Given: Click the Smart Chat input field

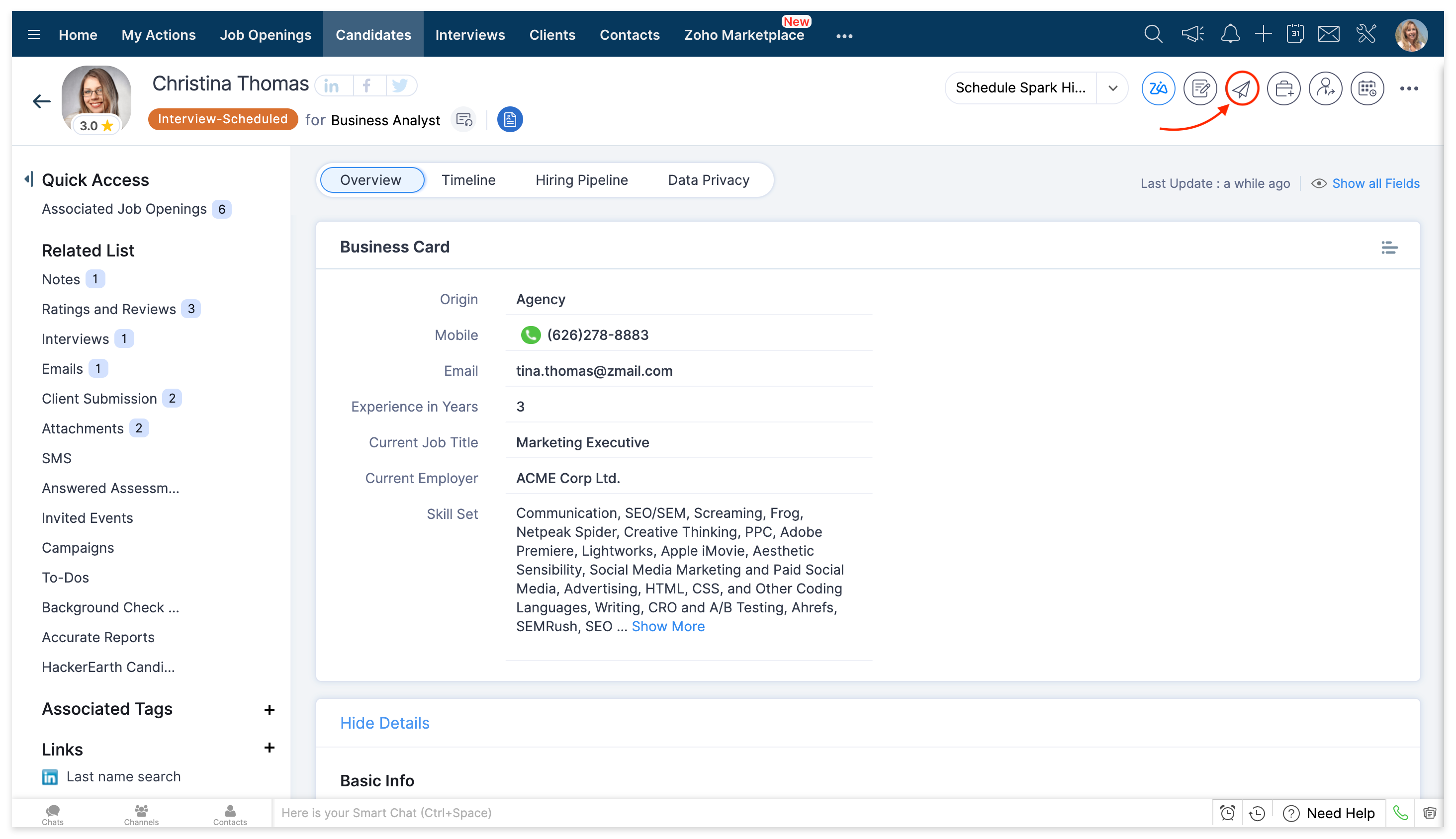Looking at the screenshot, I should [738, 813].
